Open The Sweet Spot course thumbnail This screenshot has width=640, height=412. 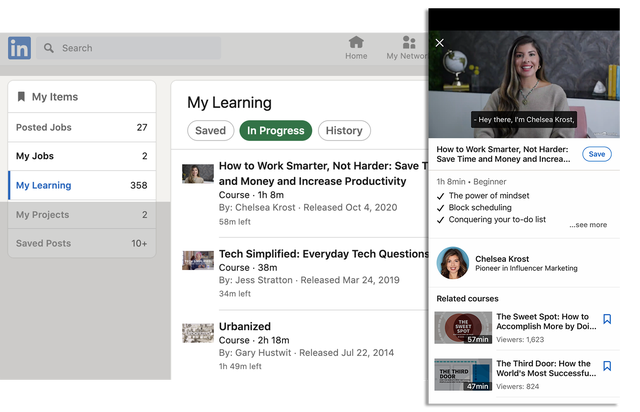(x=463, y=328)
